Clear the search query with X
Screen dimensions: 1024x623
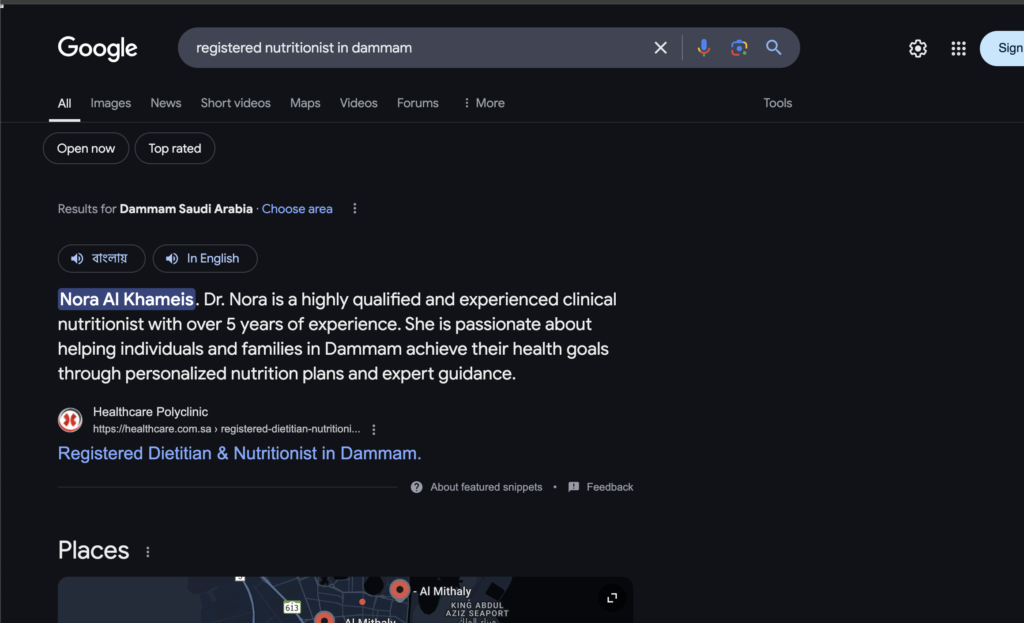tap(660, 48)
